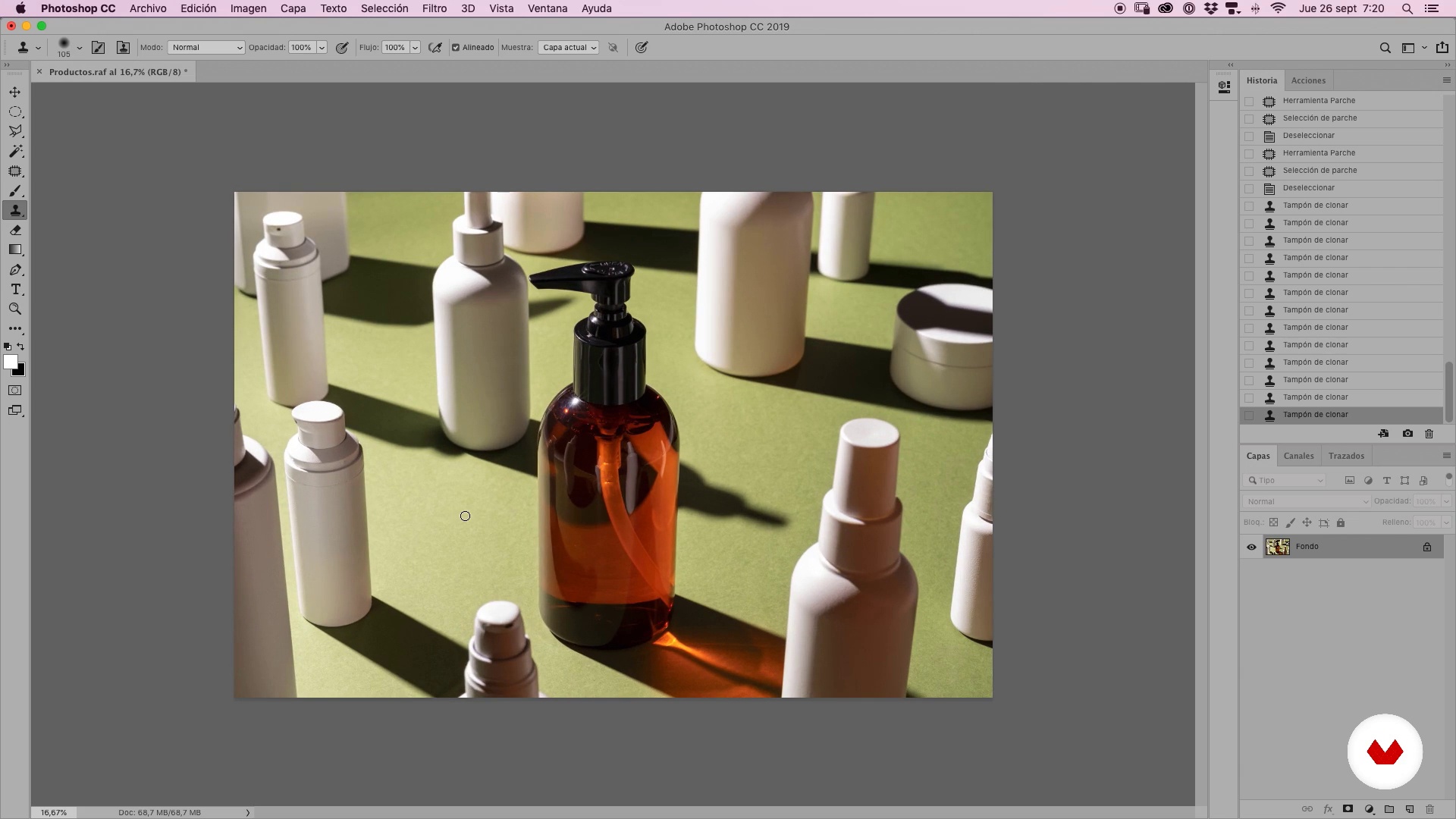Toggle the Alineado checkbox

[x=456, y=47]
